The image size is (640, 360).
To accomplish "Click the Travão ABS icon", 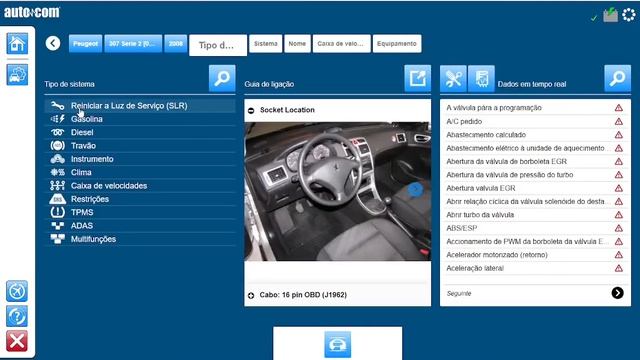I will coord(58,145).
